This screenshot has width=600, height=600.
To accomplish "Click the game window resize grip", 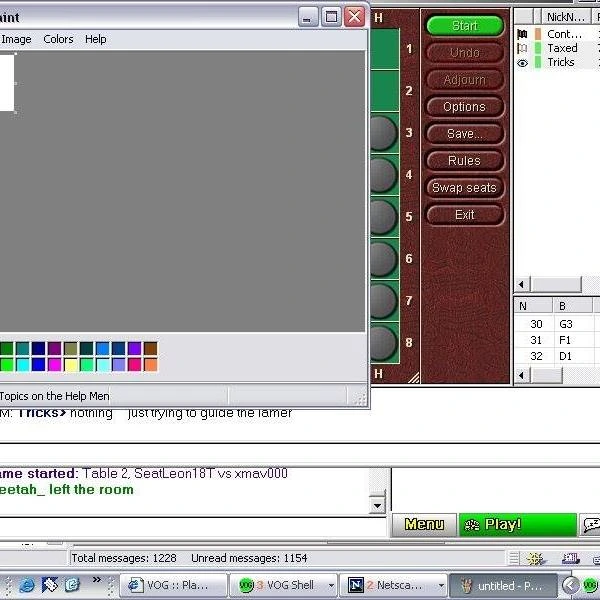I will (414, 378).
